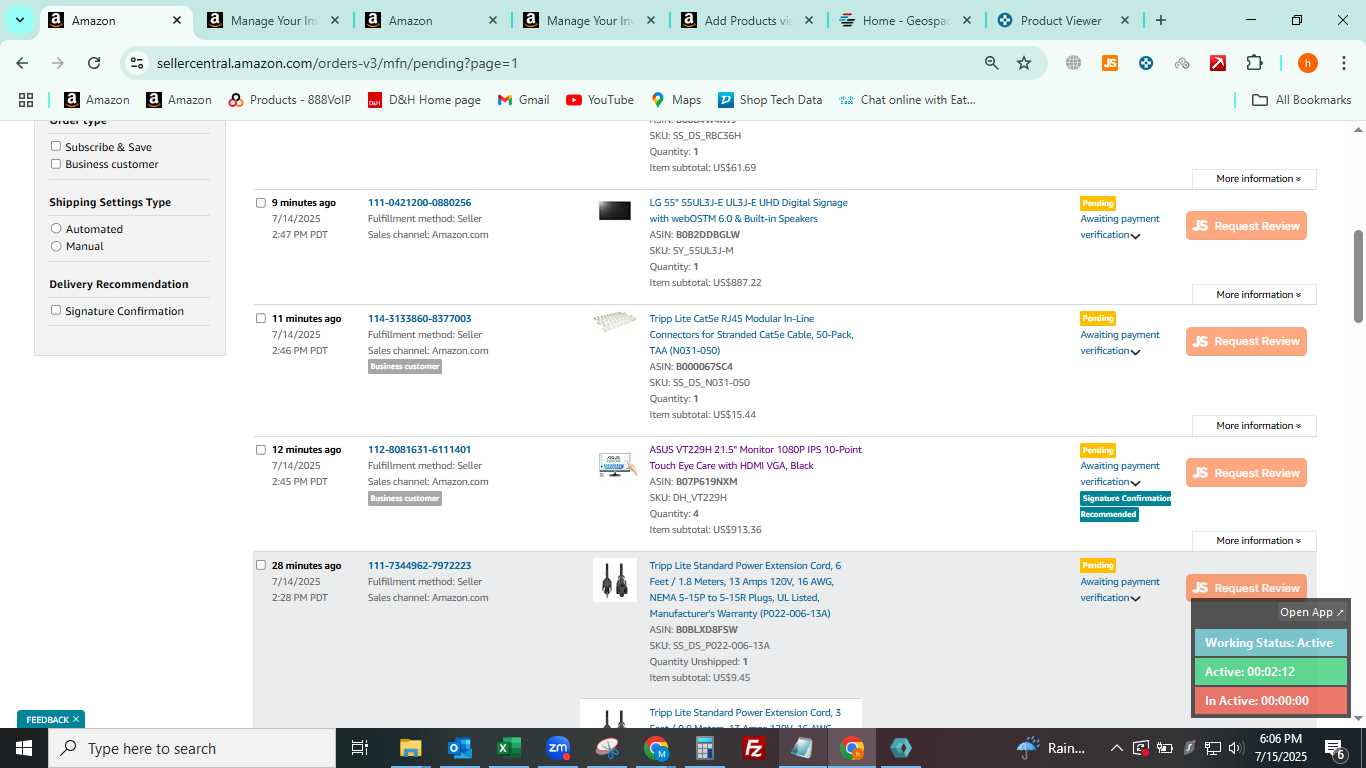Click Request Review for Tripp Lite Cat5e order
This screenshot has height=768, width=1366.
point(1246,342)
